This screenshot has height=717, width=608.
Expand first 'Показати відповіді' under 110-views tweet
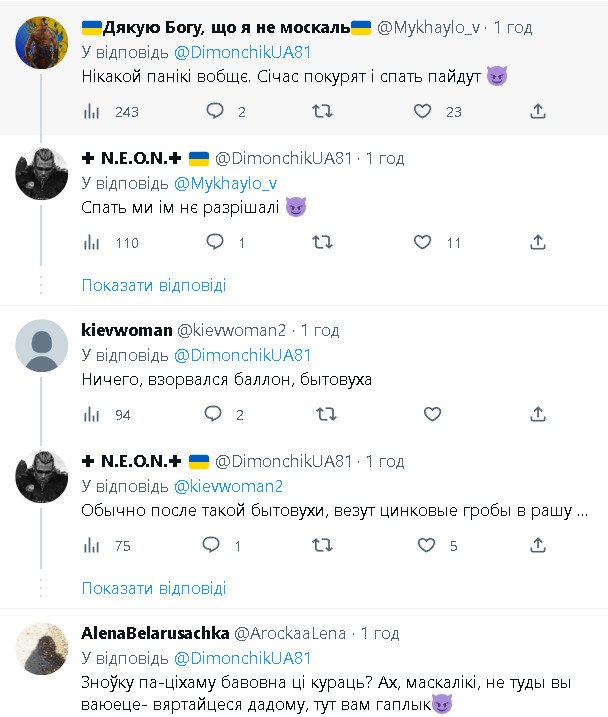click(154, 285)
